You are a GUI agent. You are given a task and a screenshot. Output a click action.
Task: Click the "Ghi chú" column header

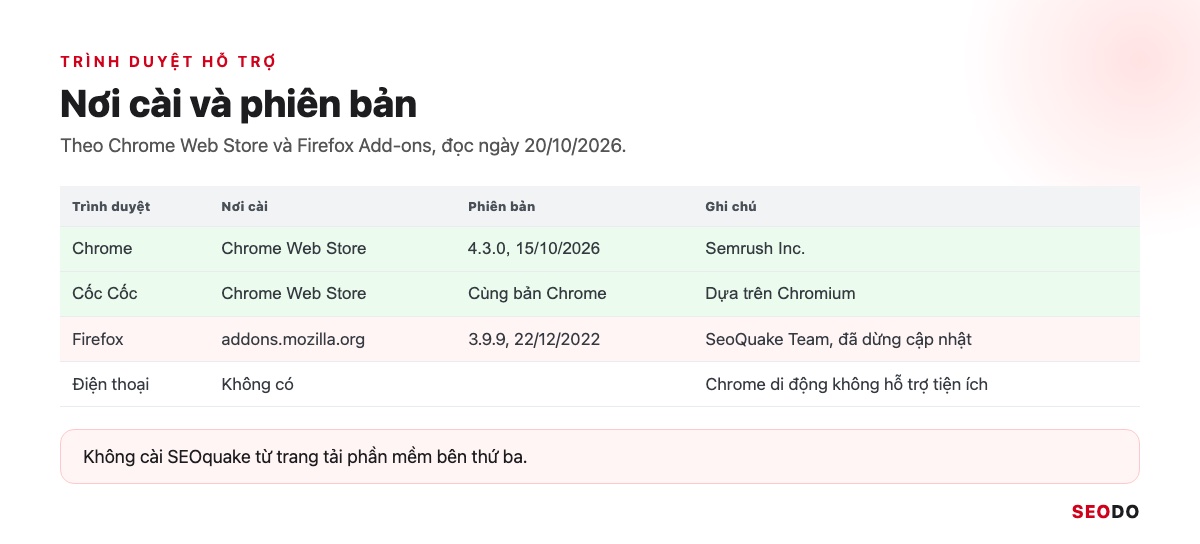pos(731,207)
